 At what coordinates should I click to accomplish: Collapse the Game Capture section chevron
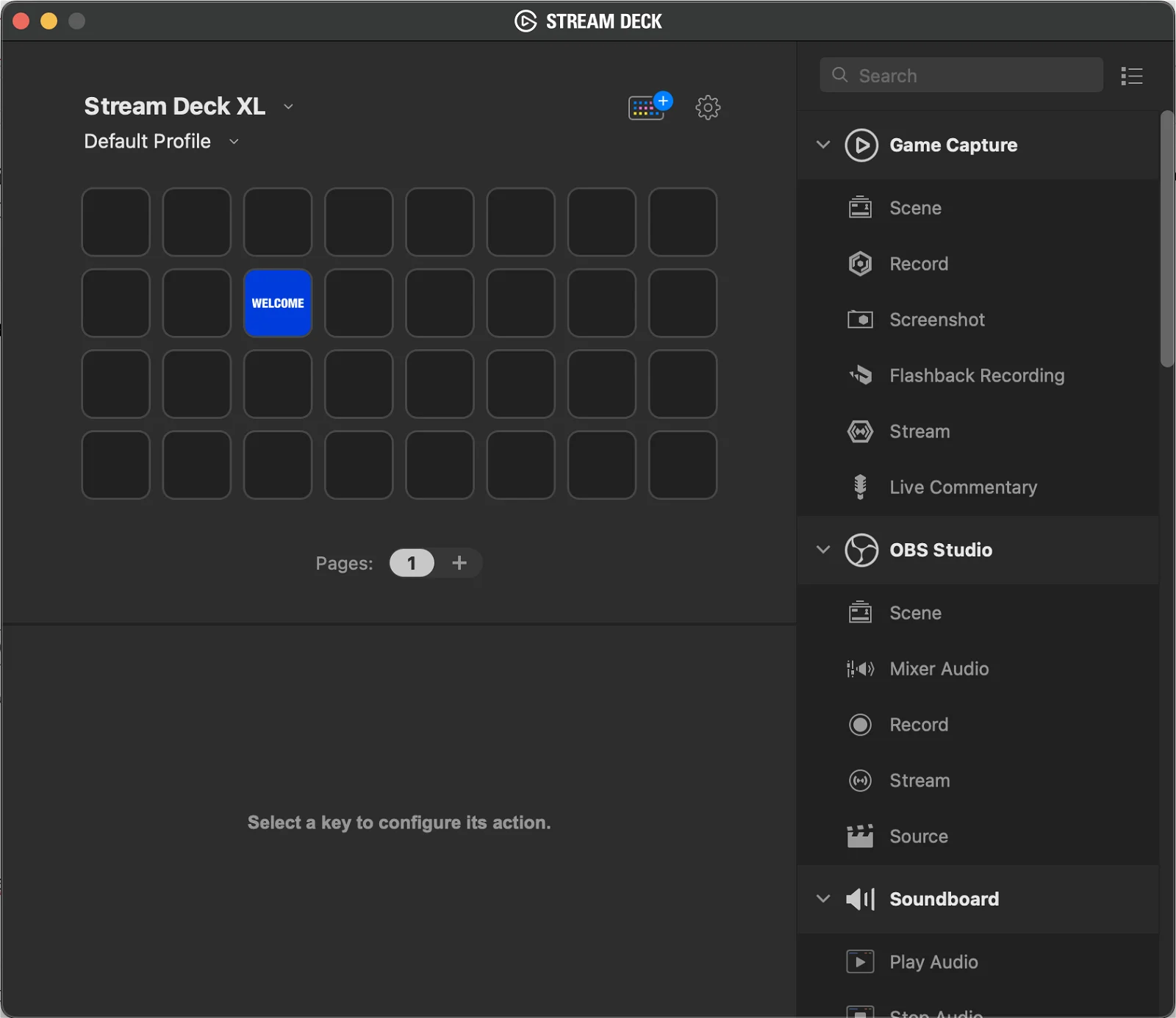pyautogui.click(x=823, y=145)
